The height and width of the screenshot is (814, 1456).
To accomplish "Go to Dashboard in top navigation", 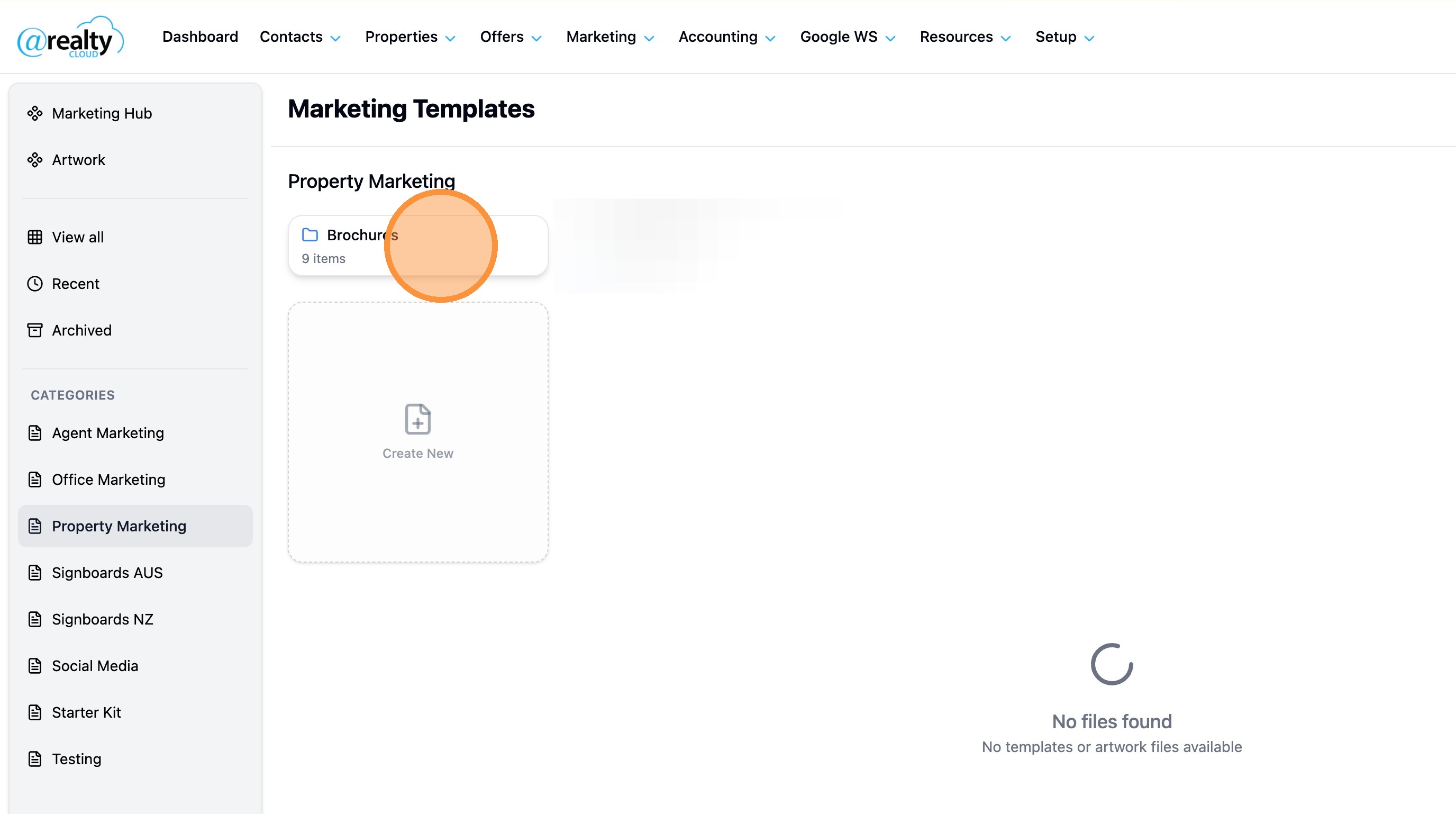I will (200, 37).
